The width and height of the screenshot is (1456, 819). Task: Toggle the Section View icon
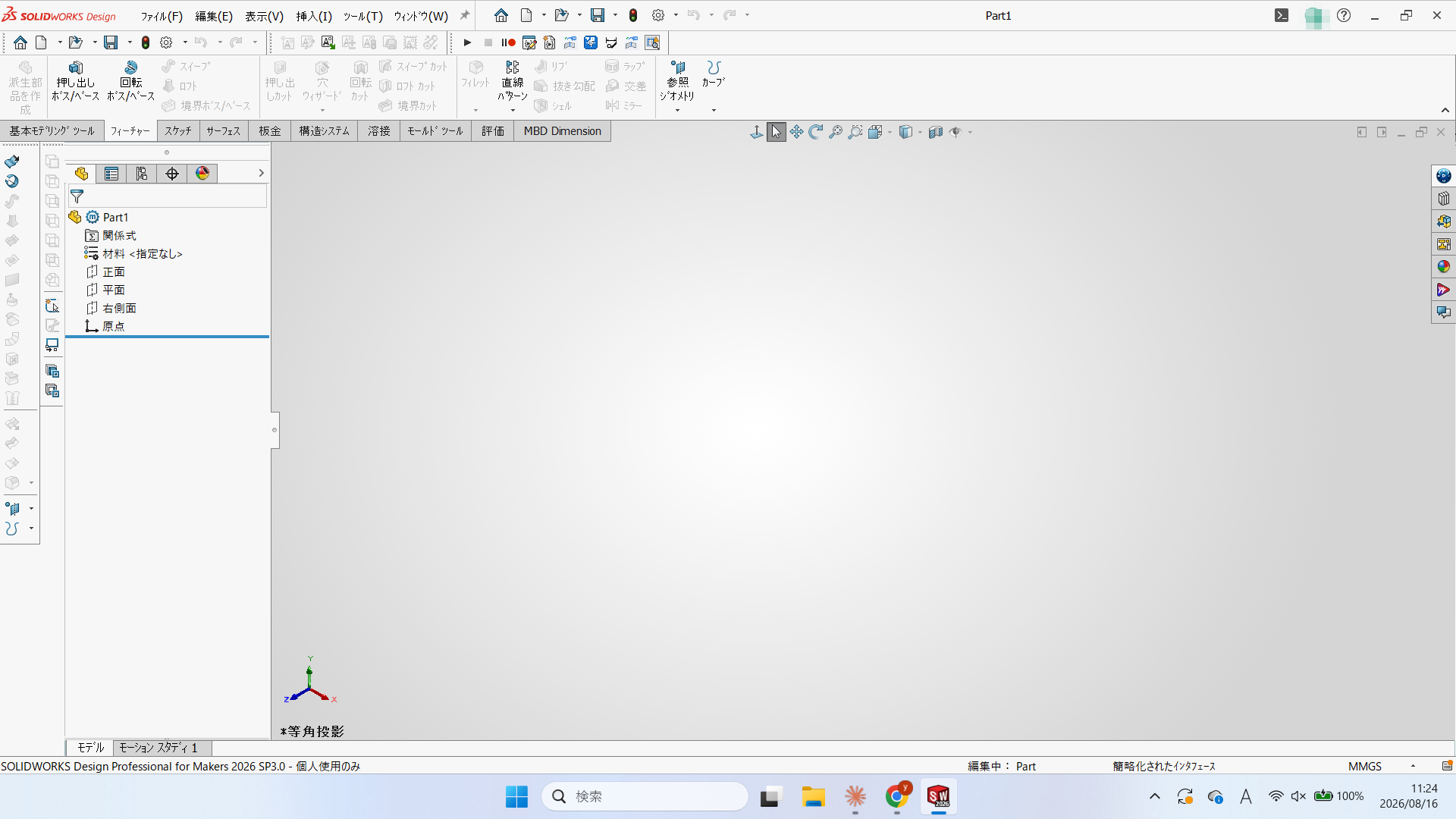[x=936, y=132]
